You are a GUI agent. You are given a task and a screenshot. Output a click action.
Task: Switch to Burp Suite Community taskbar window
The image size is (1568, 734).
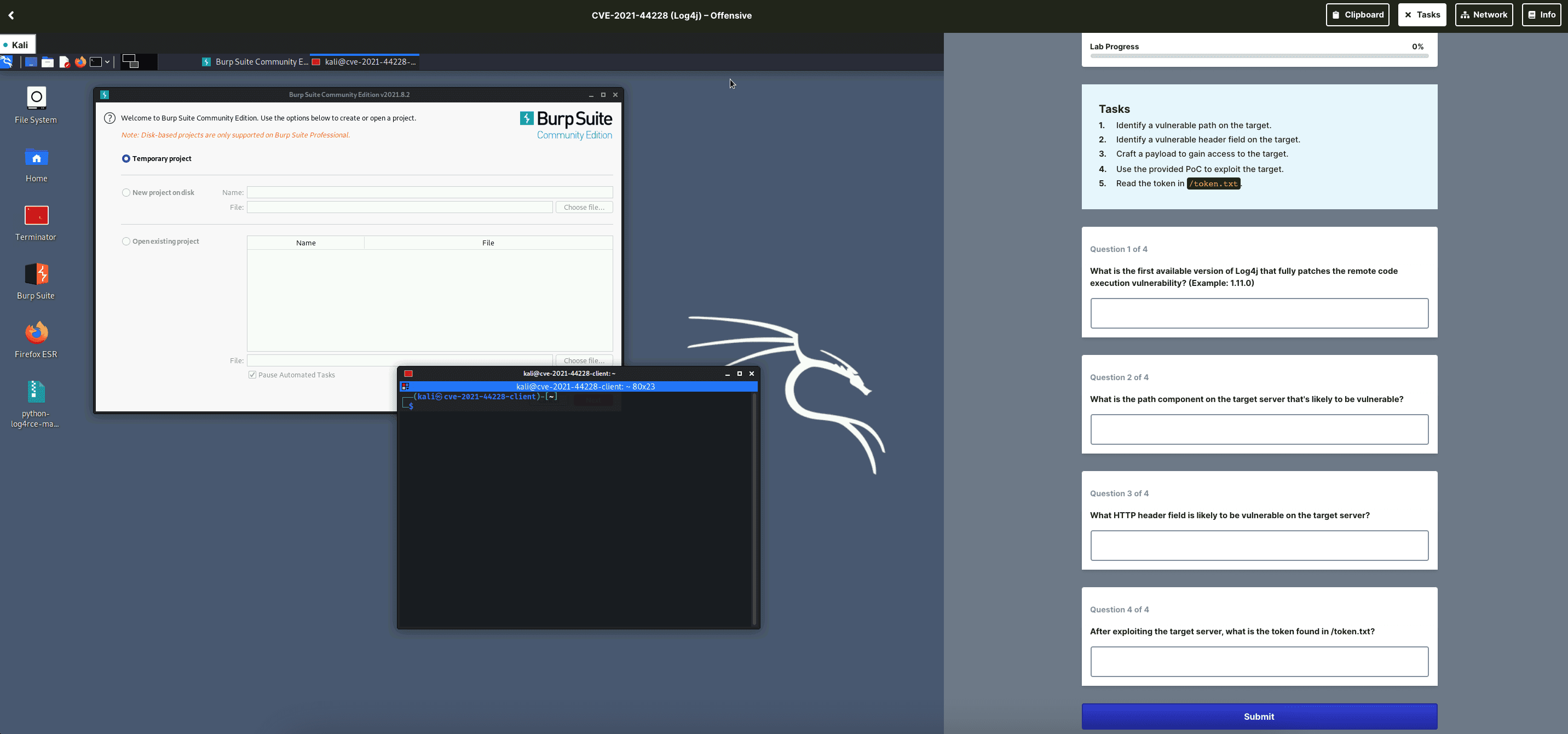(x=256, y=61)
